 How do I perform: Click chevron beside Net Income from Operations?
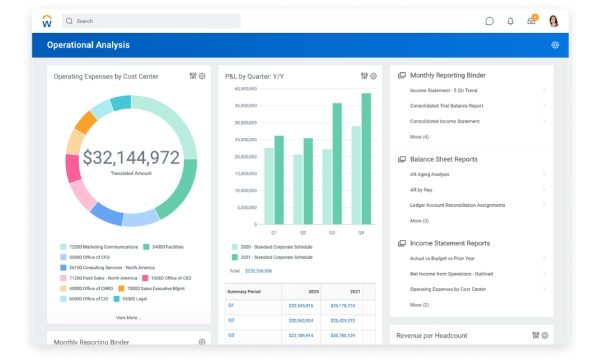[544, 274]
